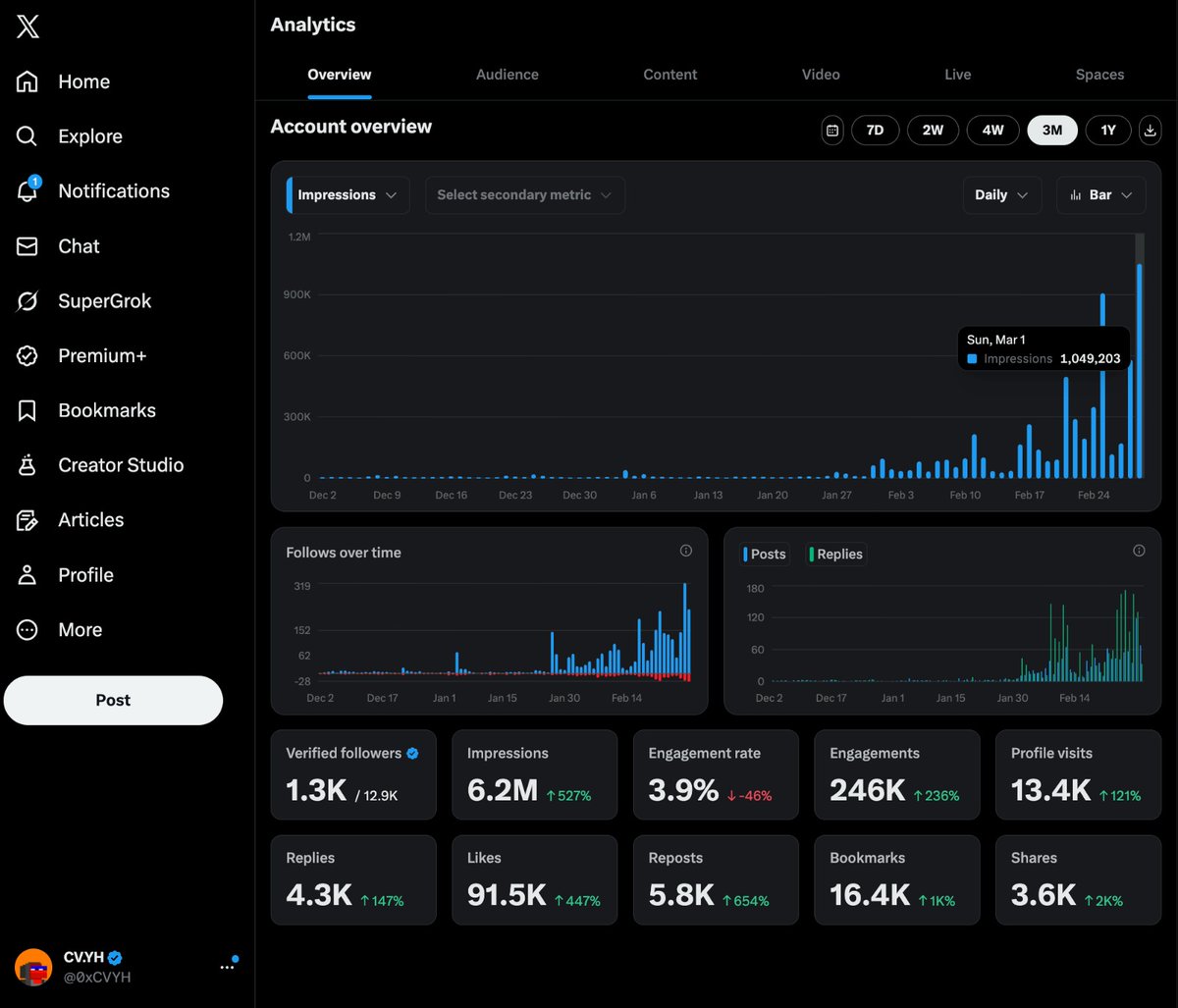Screen dimensions: 1178x1008
Task: Click the X logo icon
Action: (27, 27)
